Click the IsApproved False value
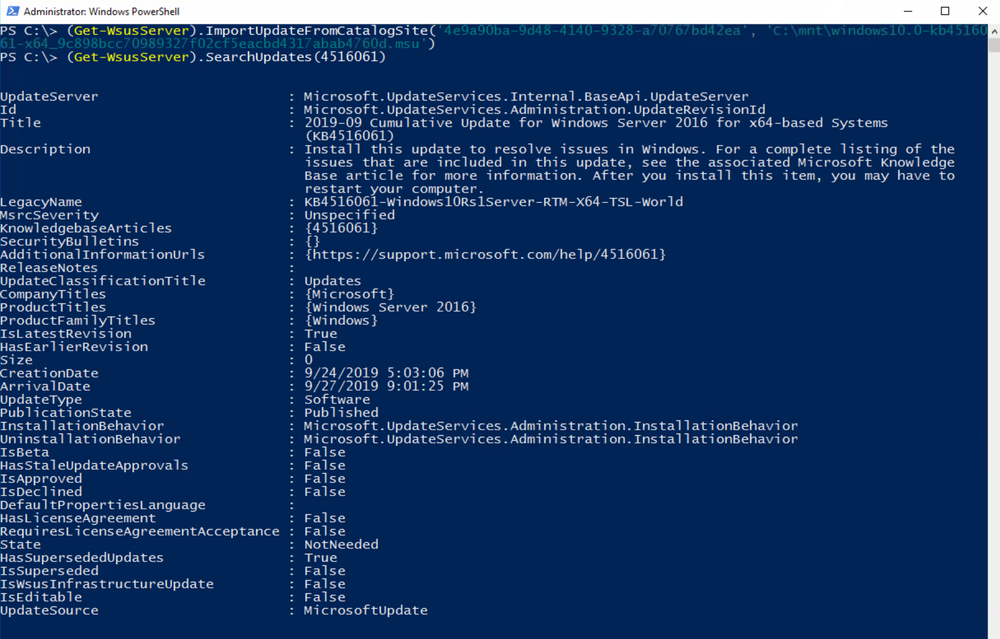This screenshot has width=1000, height=639. [324, 479]
